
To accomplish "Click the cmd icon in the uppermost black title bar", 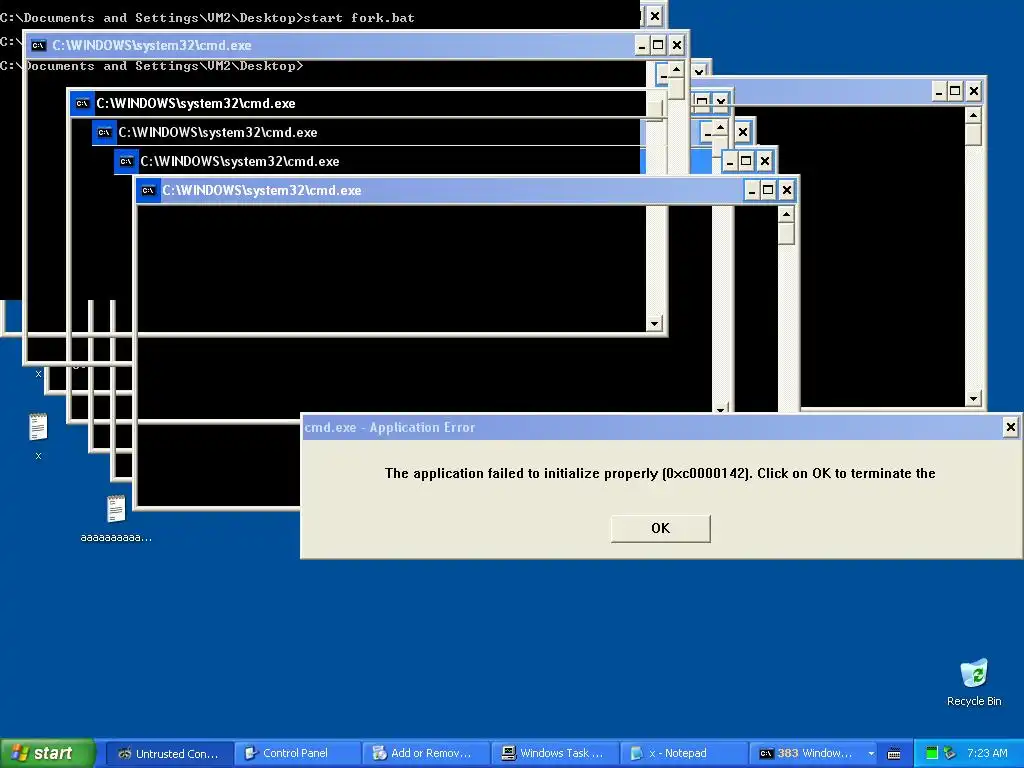I will [82, 103].
